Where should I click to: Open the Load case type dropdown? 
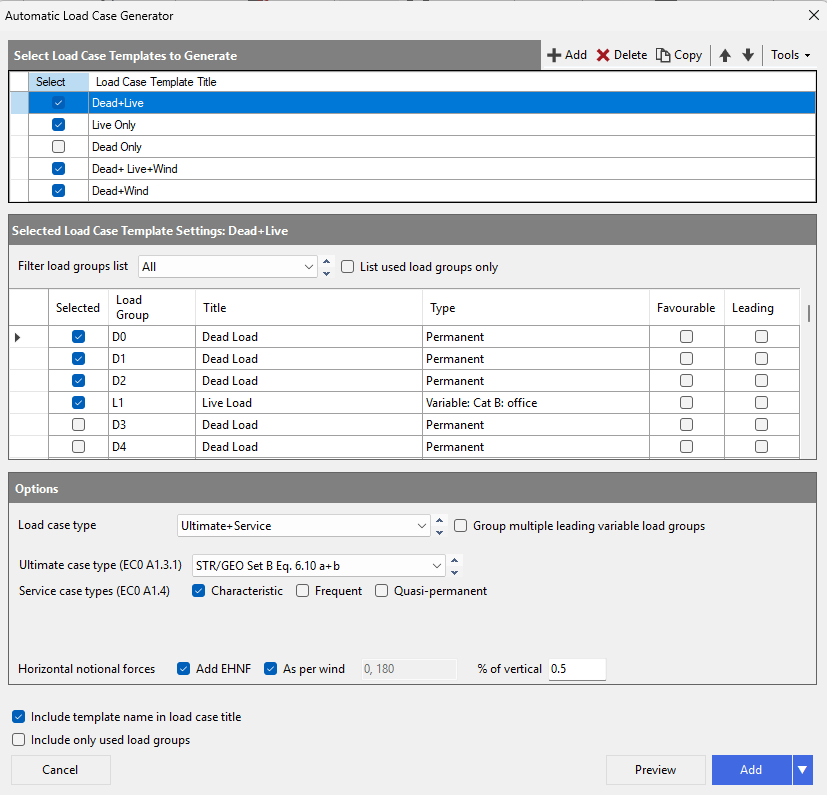coord(422,525)
